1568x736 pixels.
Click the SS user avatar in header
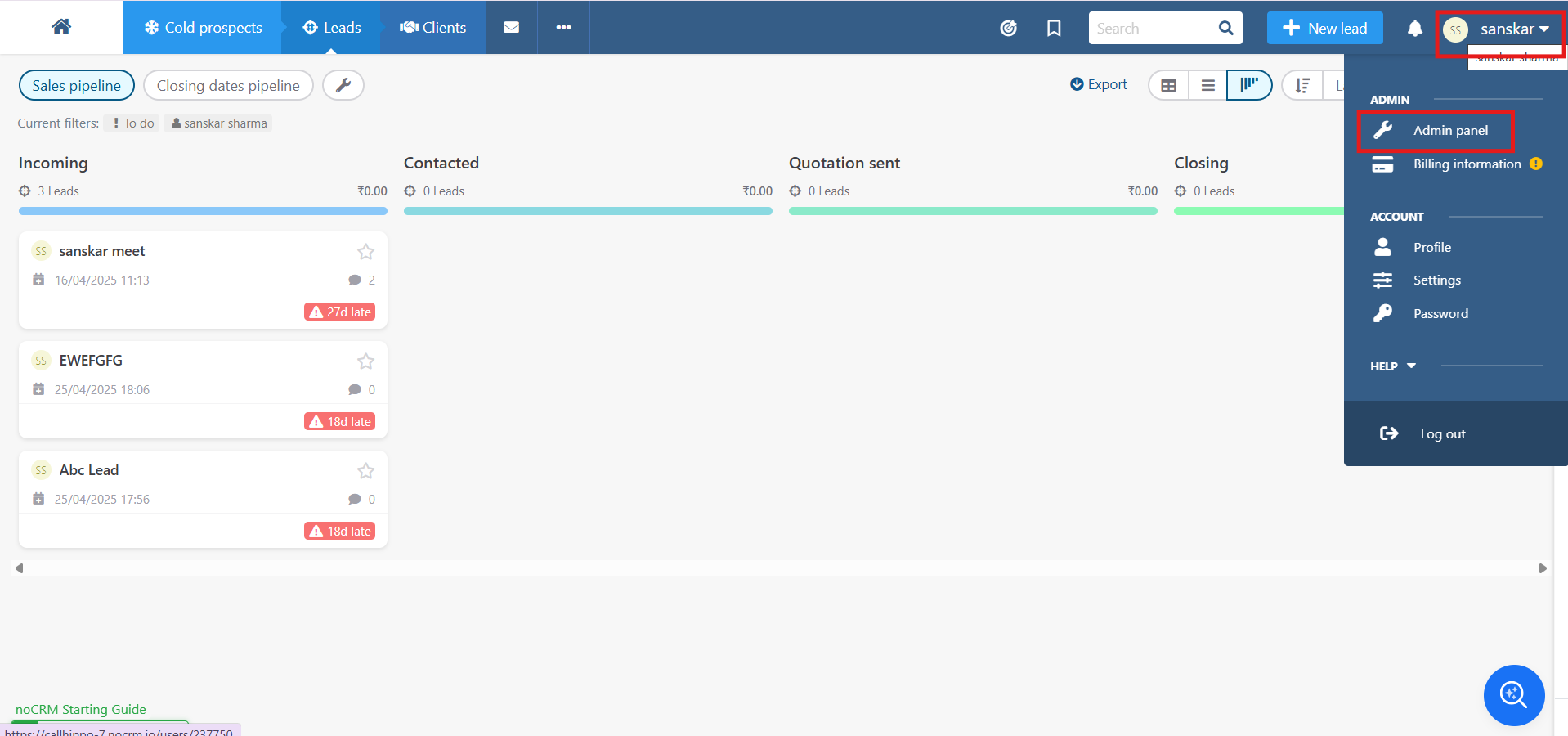[1455, 29]
